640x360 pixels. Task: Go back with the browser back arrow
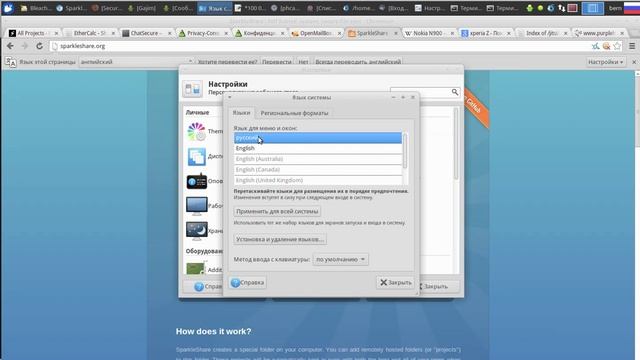11,46
